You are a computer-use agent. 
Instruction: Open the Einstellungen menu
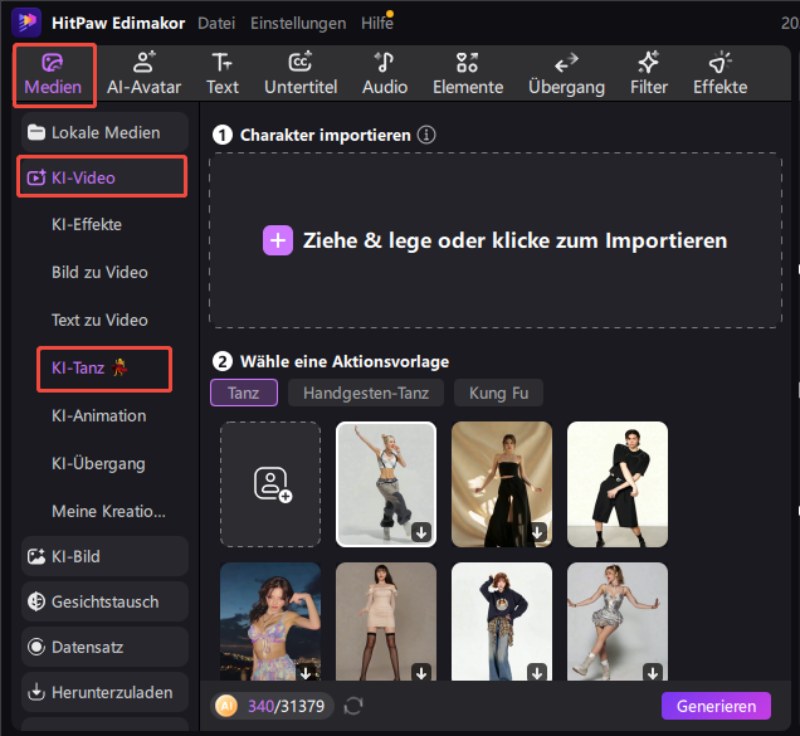tap(298, 23)
